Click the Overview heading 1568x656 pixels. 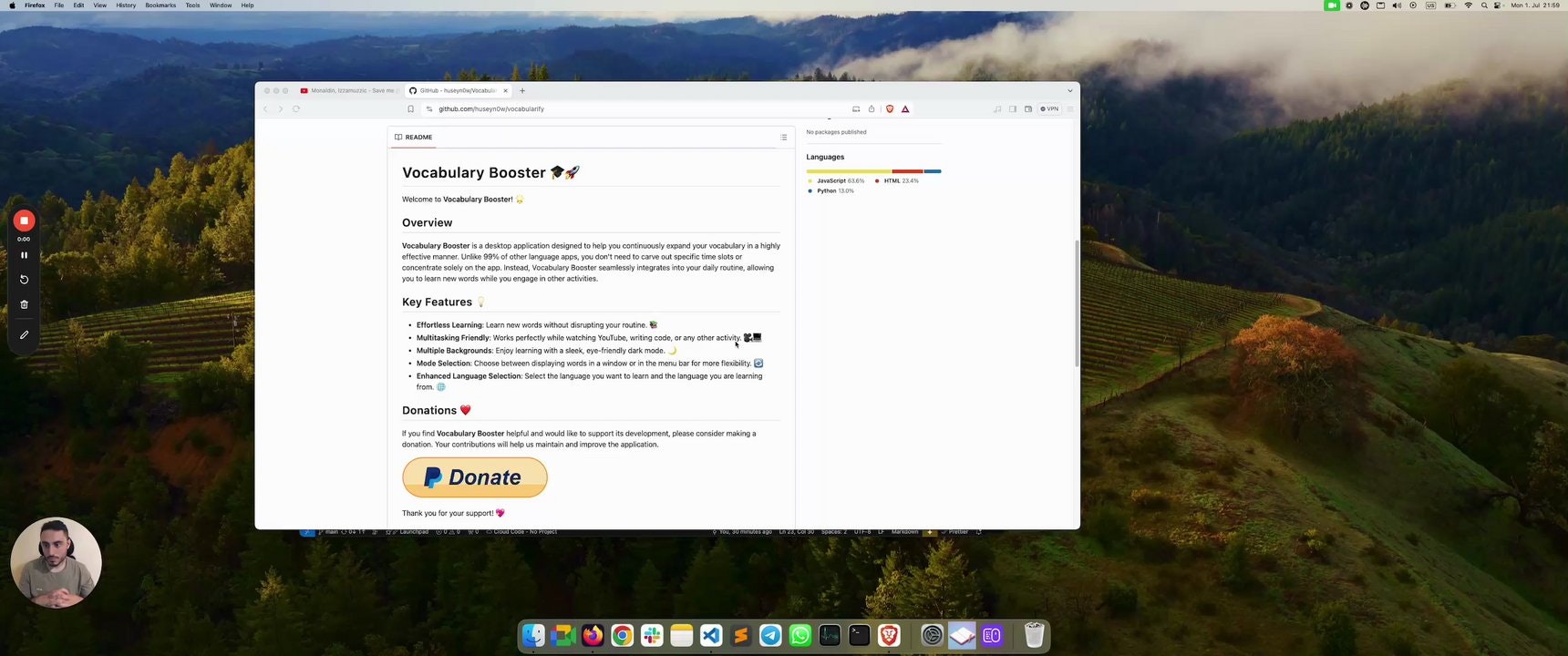(427, 222)
